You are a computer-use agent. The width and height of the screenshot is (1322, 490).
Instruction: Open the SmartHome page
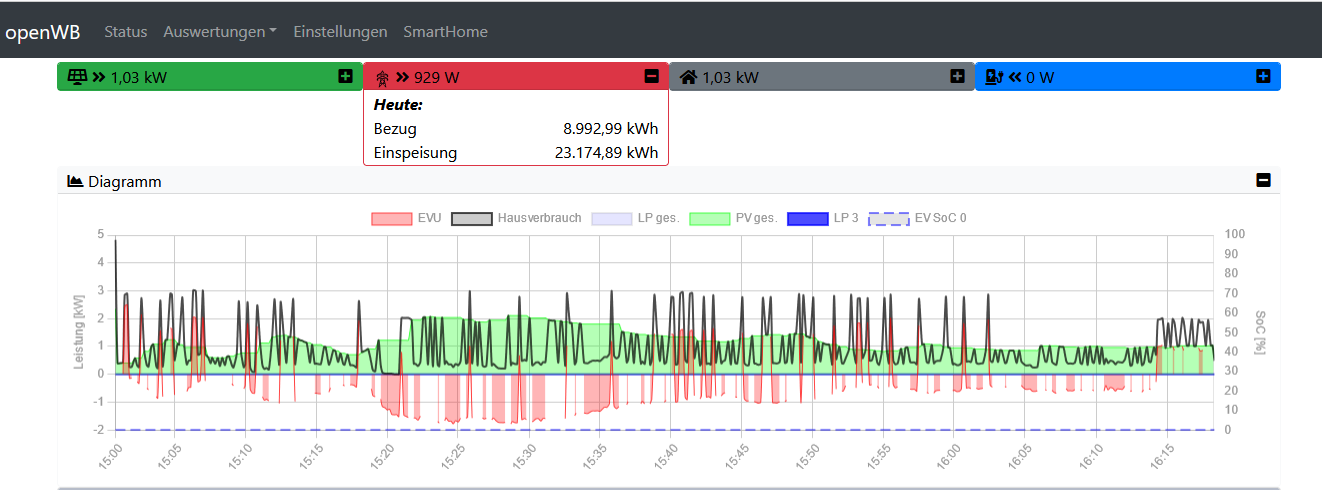pos(445,32)
